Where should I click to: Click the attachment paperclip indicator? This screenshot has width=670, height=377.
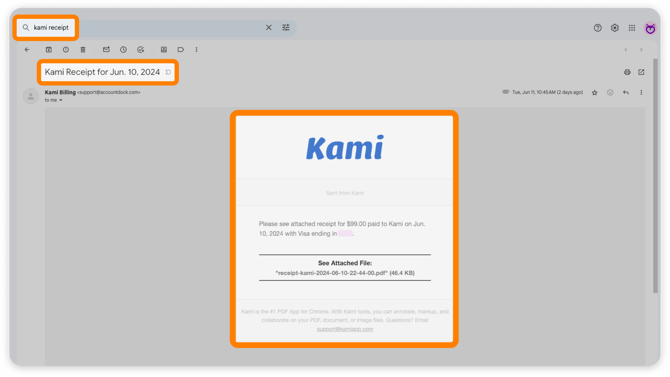(x=505, y=92)
